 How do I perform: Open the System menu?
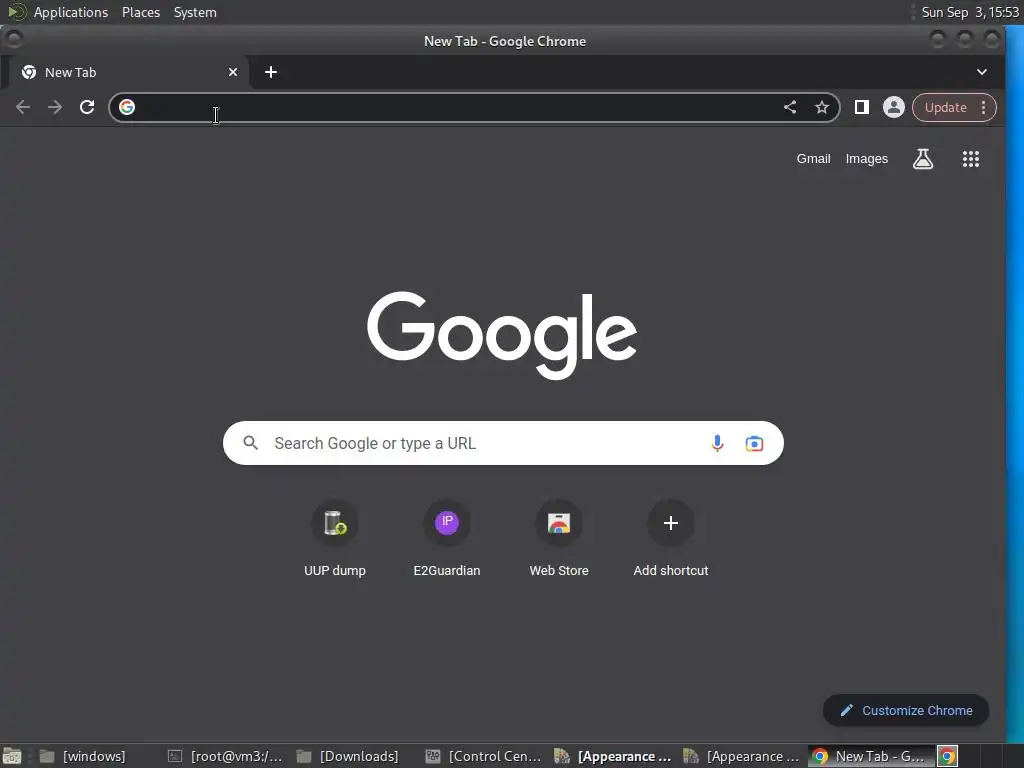(x=195, y=12)
